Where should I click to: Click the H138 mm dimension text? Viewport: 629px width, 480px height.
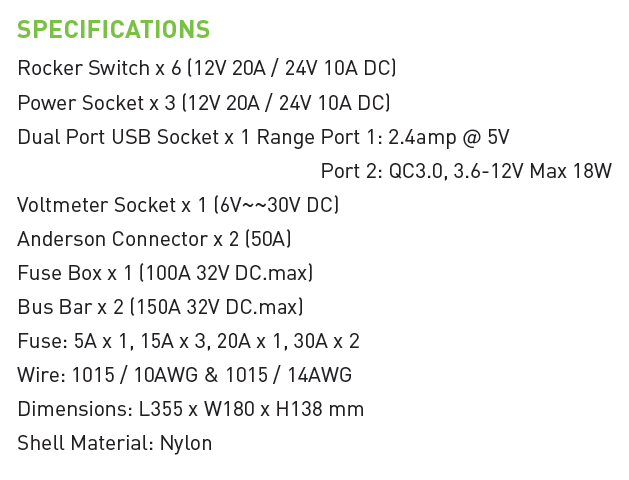(320, 409)
